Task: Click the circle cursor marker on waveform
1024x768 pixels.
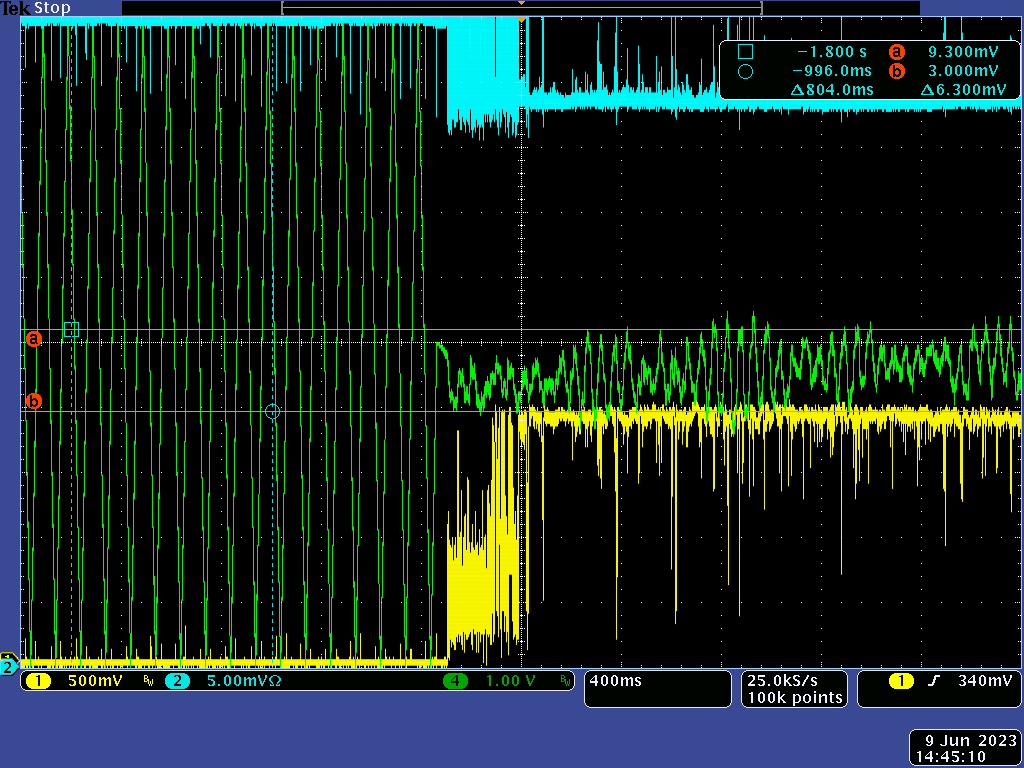Action: coord(272,411)
